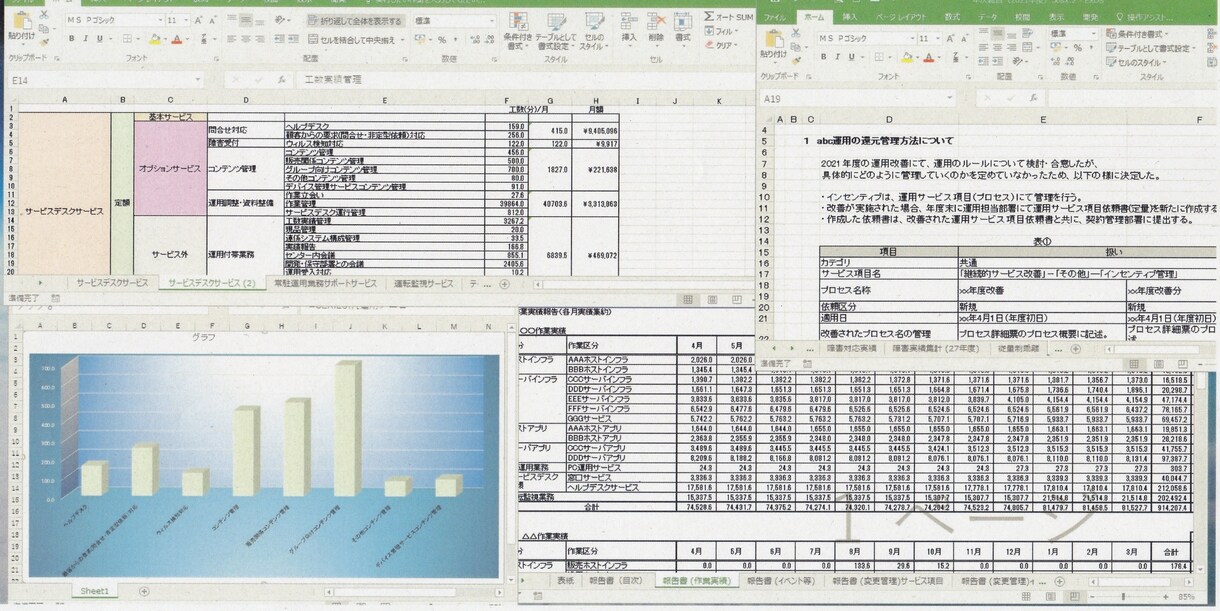This screenshot has width=1220, height=611.
Task: Apply percent style in the E14 workbook
Action: pyautogui.click(x=442, y=39)
